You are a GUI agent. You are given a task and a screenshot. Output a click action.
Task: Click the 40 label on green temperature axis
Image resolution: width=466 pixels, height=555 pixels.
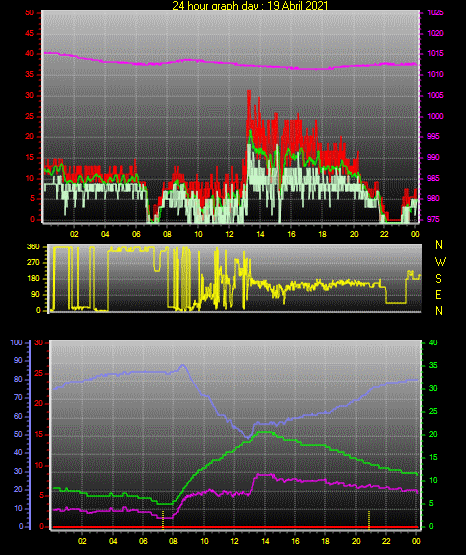[433, 343]
